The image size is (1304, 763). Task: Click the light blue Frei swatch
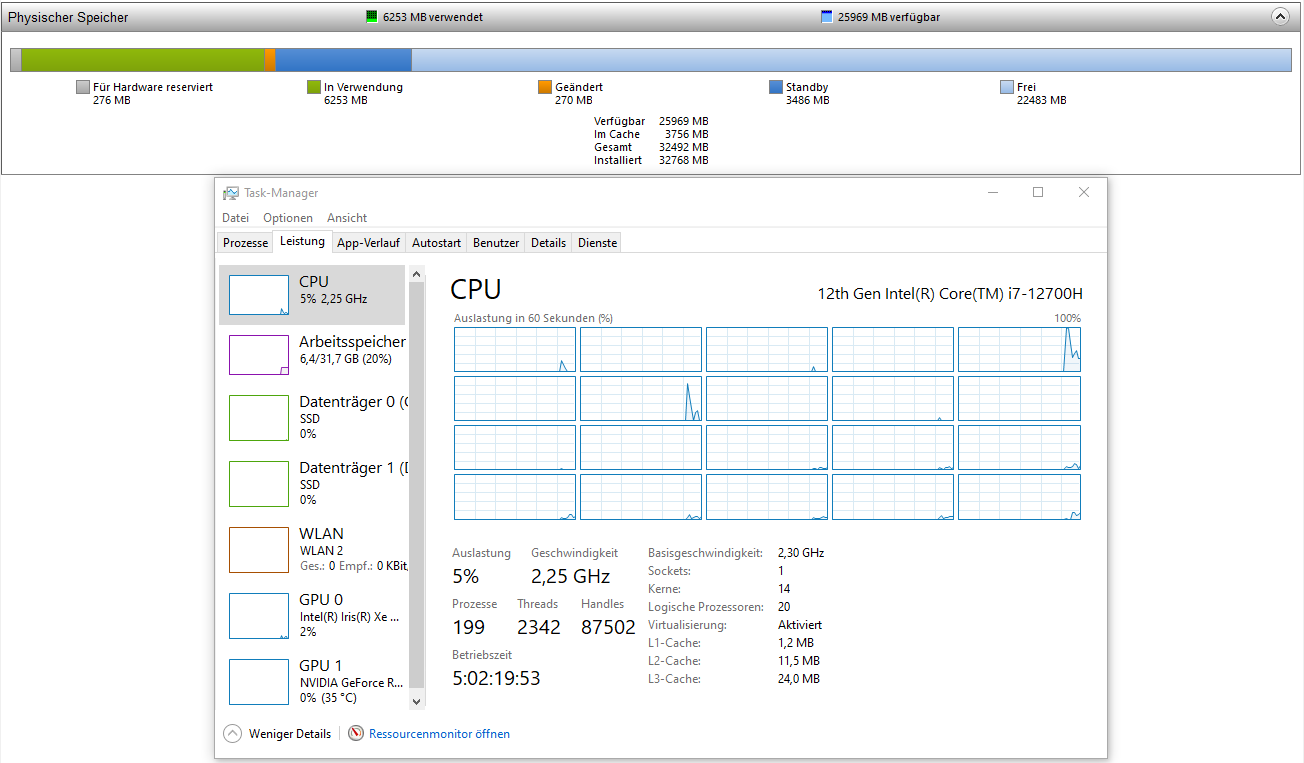pyautogui.click(x=1007, y=87)
